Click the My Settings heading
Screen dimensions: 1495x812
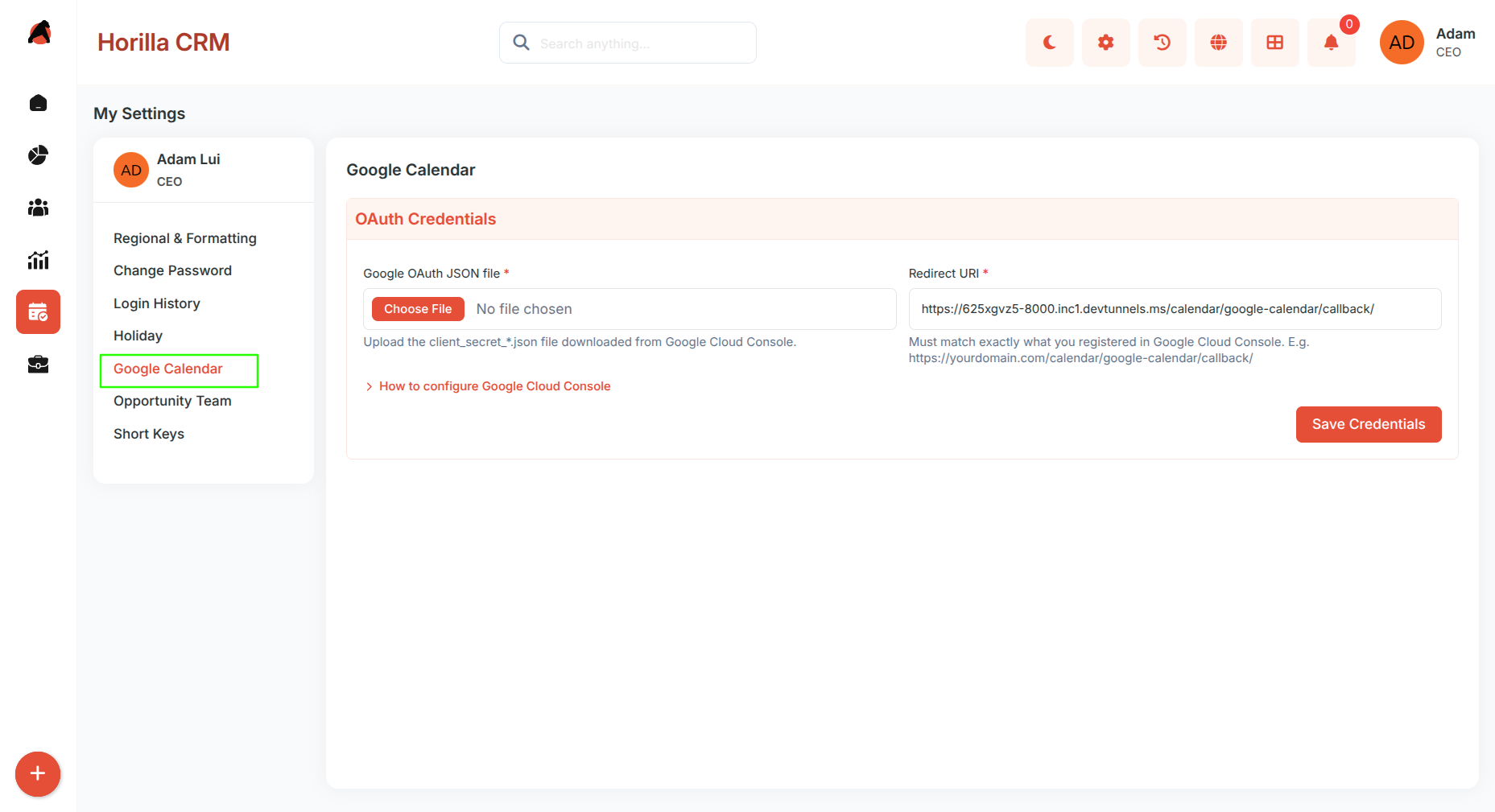139,113
